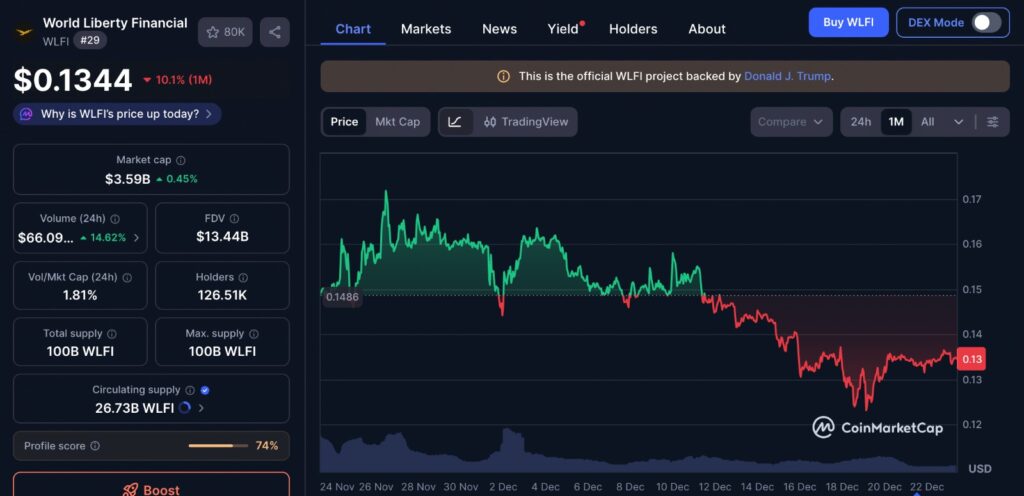Click the verified checkmark next to Circulating supply

point(205,390)
